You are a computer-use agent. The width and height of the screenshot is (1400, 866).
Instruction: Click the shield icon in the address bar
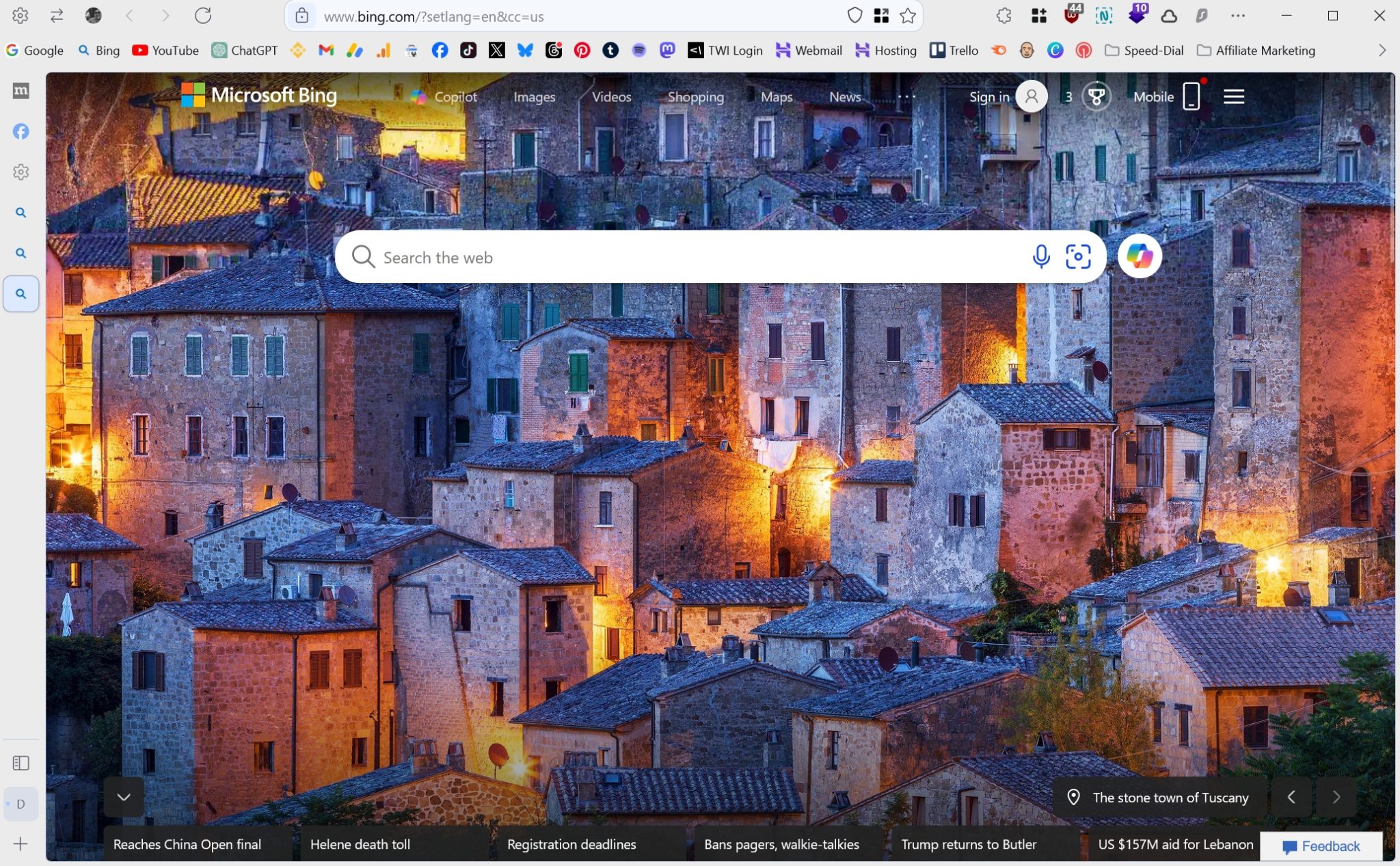tap(854, 16)
